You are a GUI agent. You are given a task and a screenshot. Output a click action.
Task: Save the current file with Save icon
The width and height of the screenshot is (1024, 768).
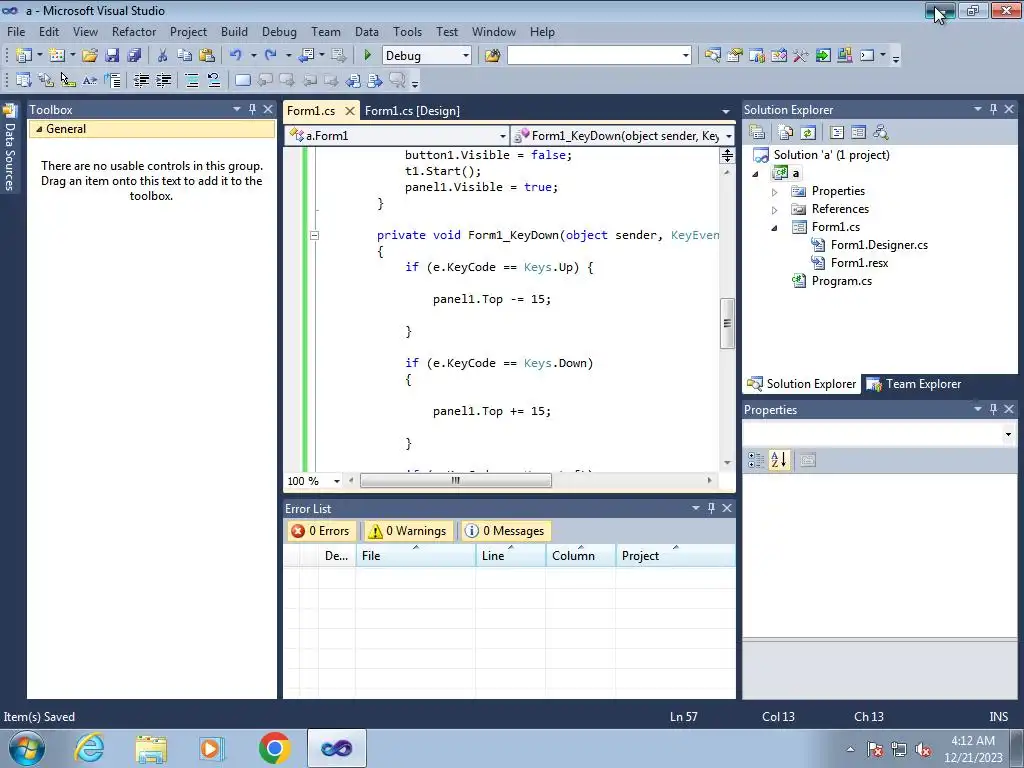click(x=112, y=56)
